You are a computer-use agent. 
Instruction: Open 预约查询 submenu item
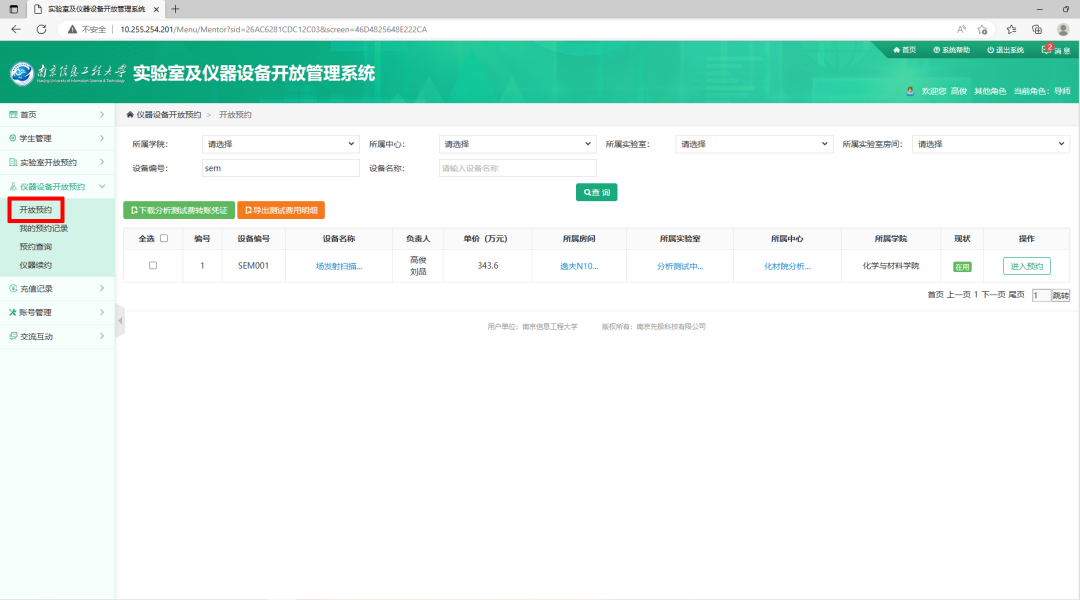[35, 247]
